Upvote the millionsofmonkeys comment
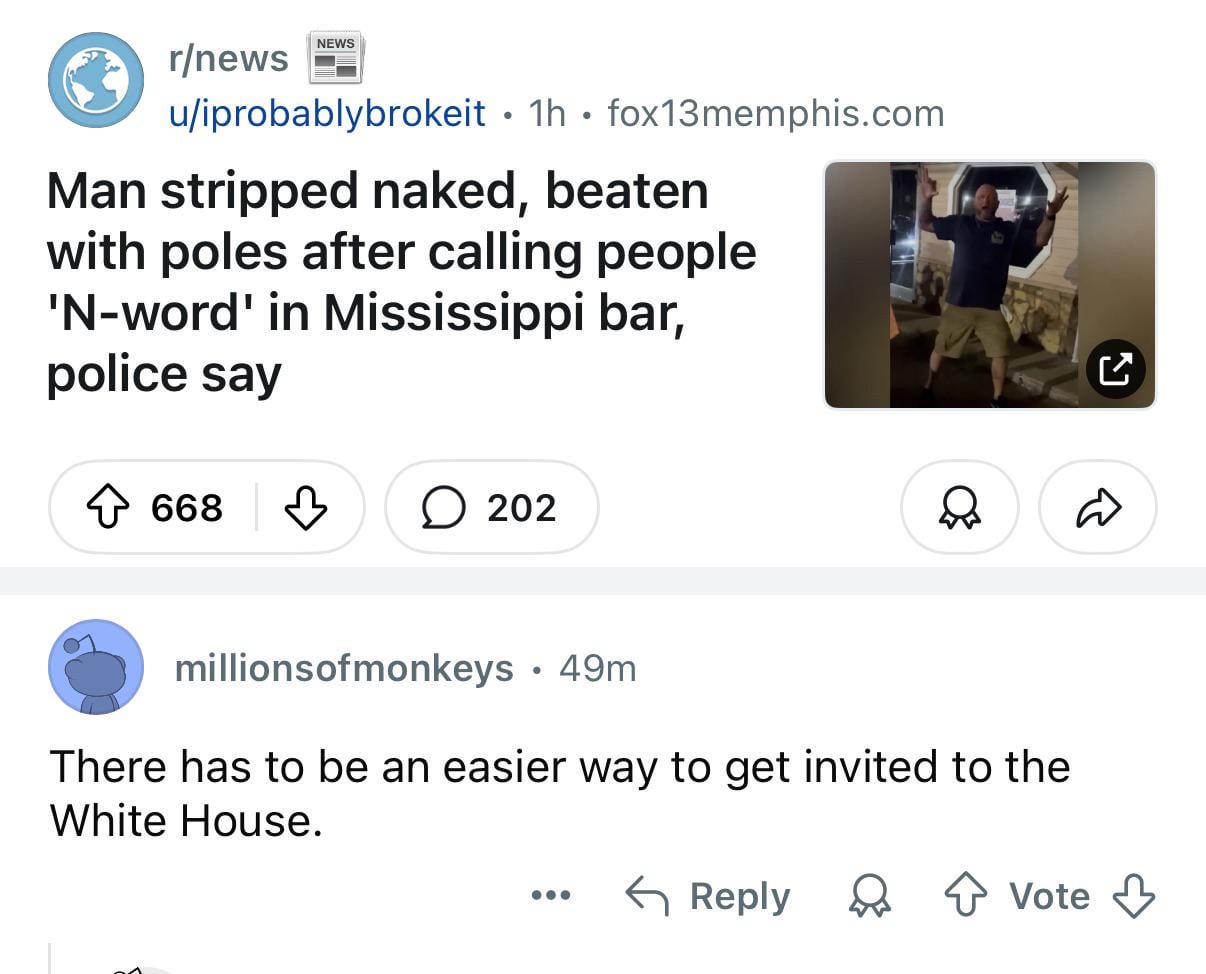Viewport: 1206px width, 974px height. point(967,895)
